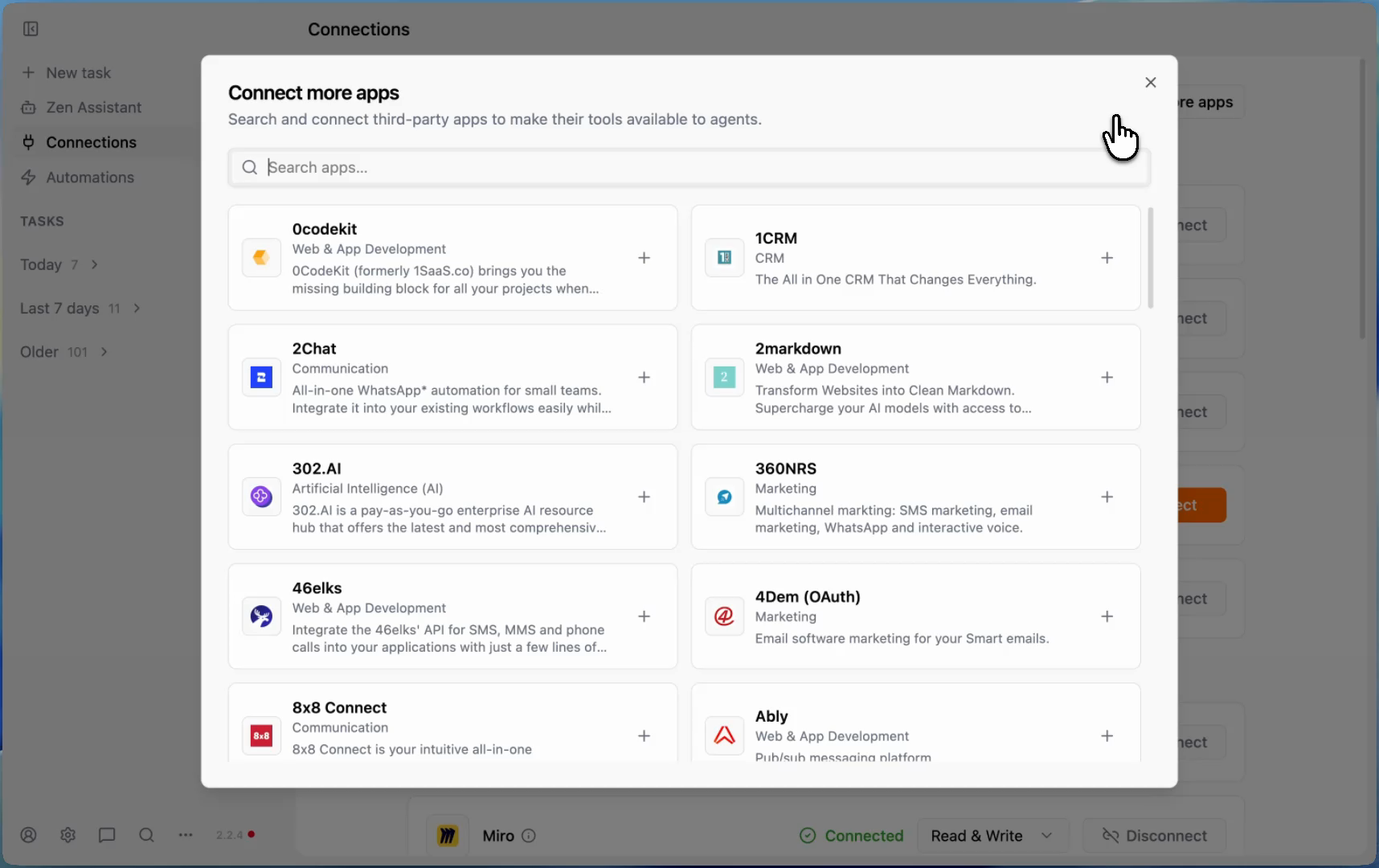Click the 0codekit logo icon

tap(261, 258)
